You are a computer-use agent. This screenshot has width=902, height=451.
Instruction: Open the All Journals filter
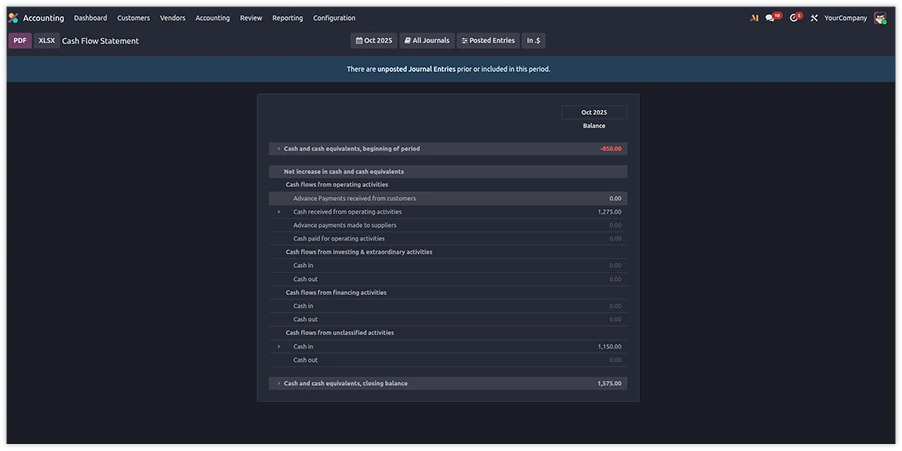(427, 41)
